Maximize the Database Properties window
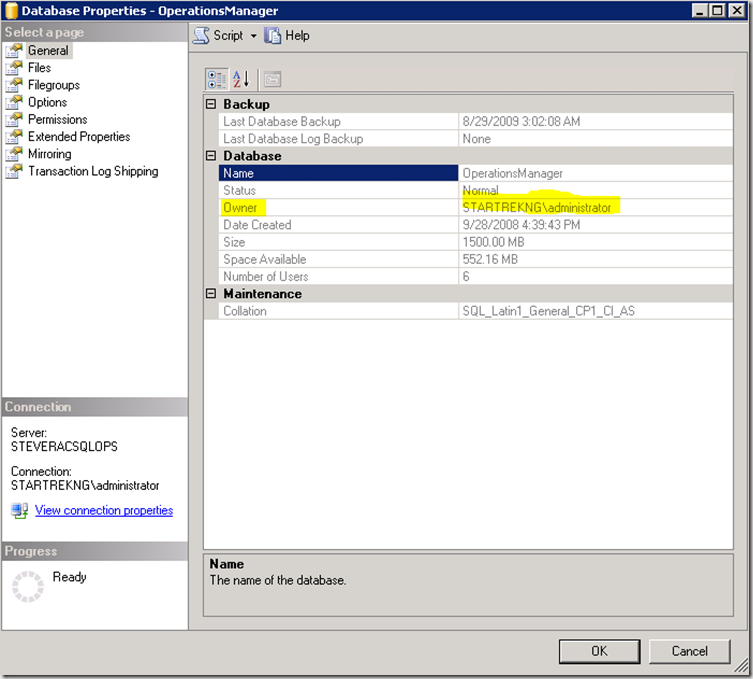Viewport: 753px width, 679px height. pos(717,10)
